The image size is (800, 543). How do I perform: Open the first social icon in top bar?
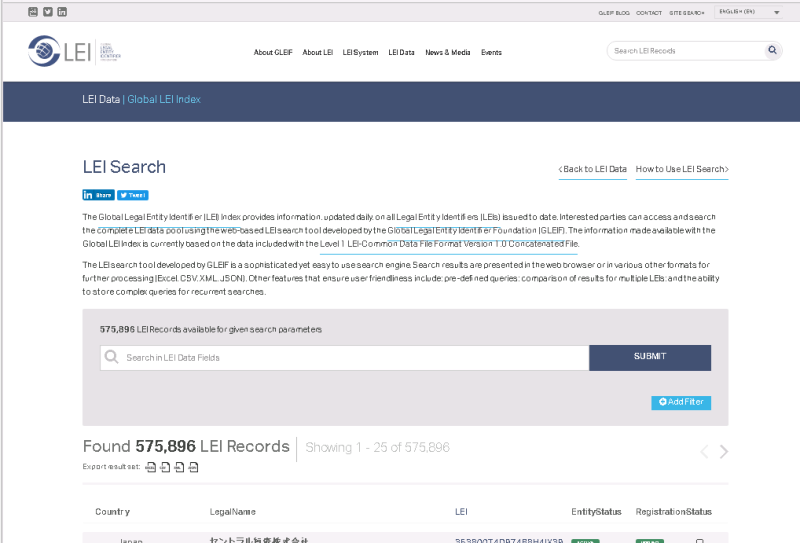33,12
